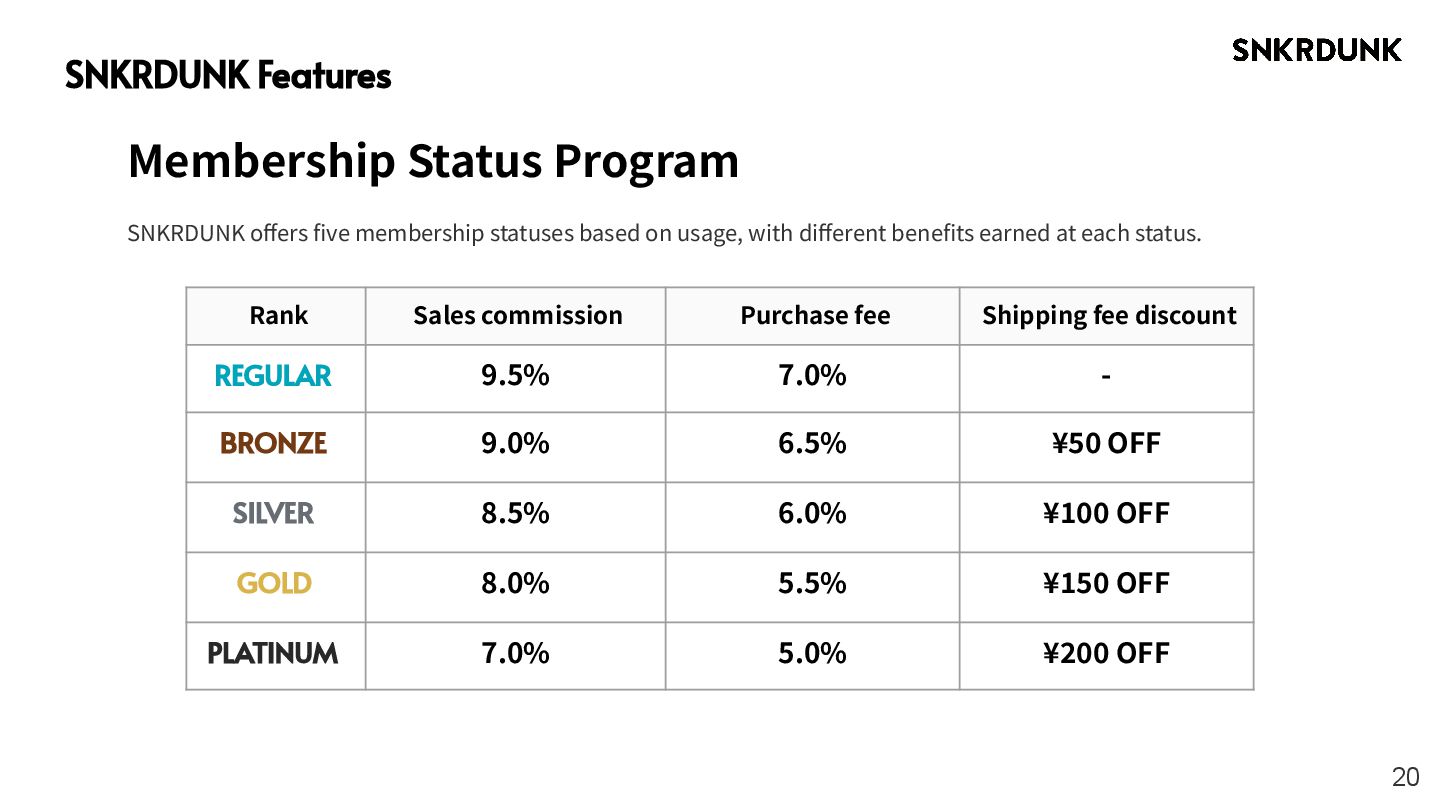1440x810 pixels.
Task: Click the Shipping fee discount column header
Action: (1108, 315)
